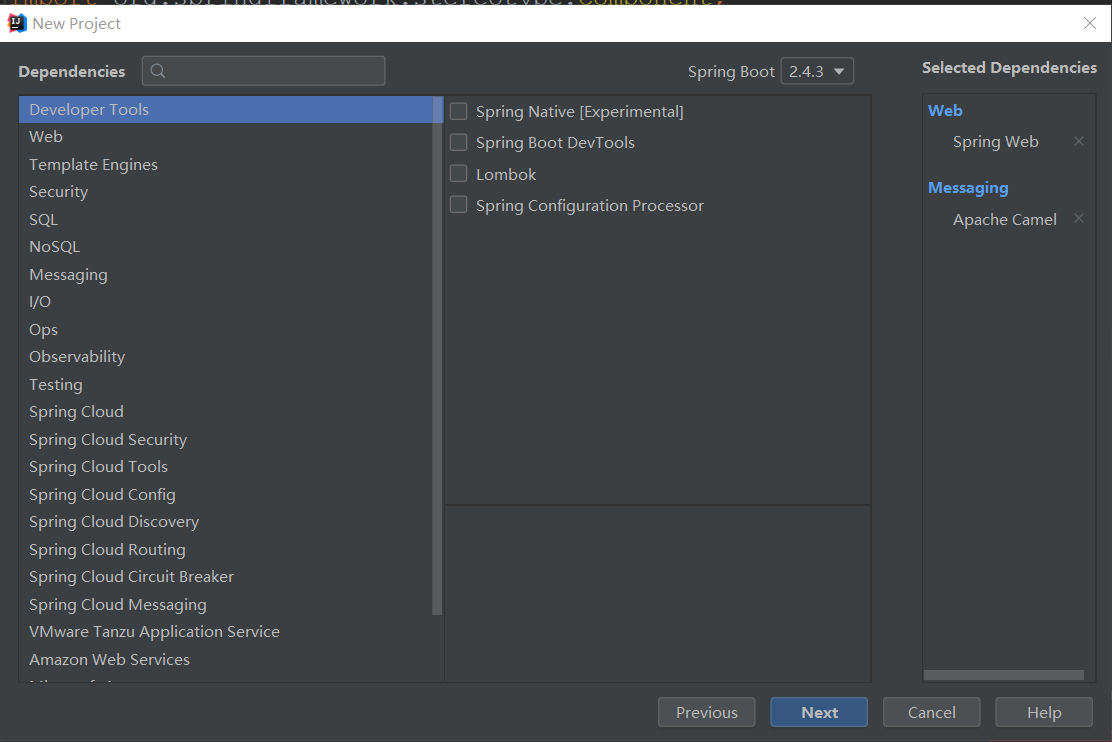Select Spring Cloud Circuit Breaker category

point(226,577)
